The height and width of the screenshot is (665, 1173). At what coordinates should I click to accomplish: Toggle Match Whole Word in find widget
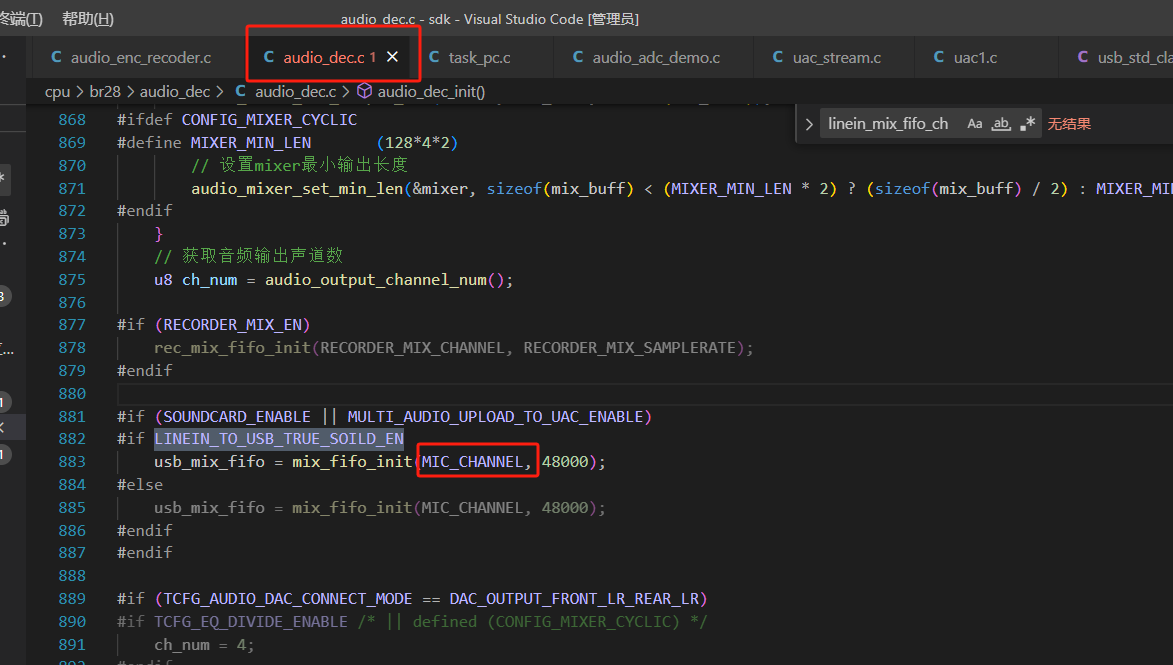pyautogui.click(x=1001, y=123)
